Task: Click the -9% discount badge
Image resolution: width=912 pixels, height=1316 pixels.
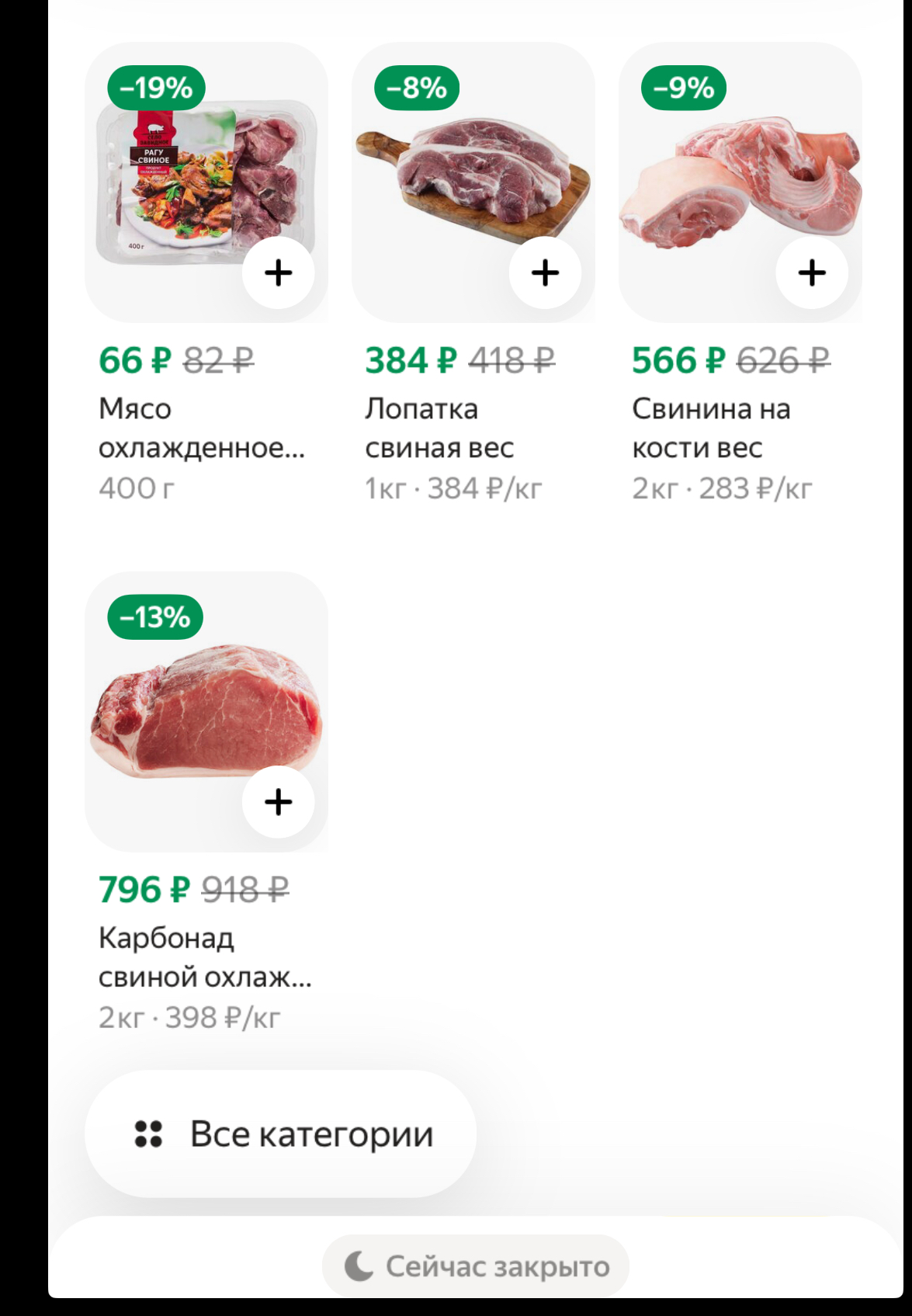Action: tap(684, 88)
